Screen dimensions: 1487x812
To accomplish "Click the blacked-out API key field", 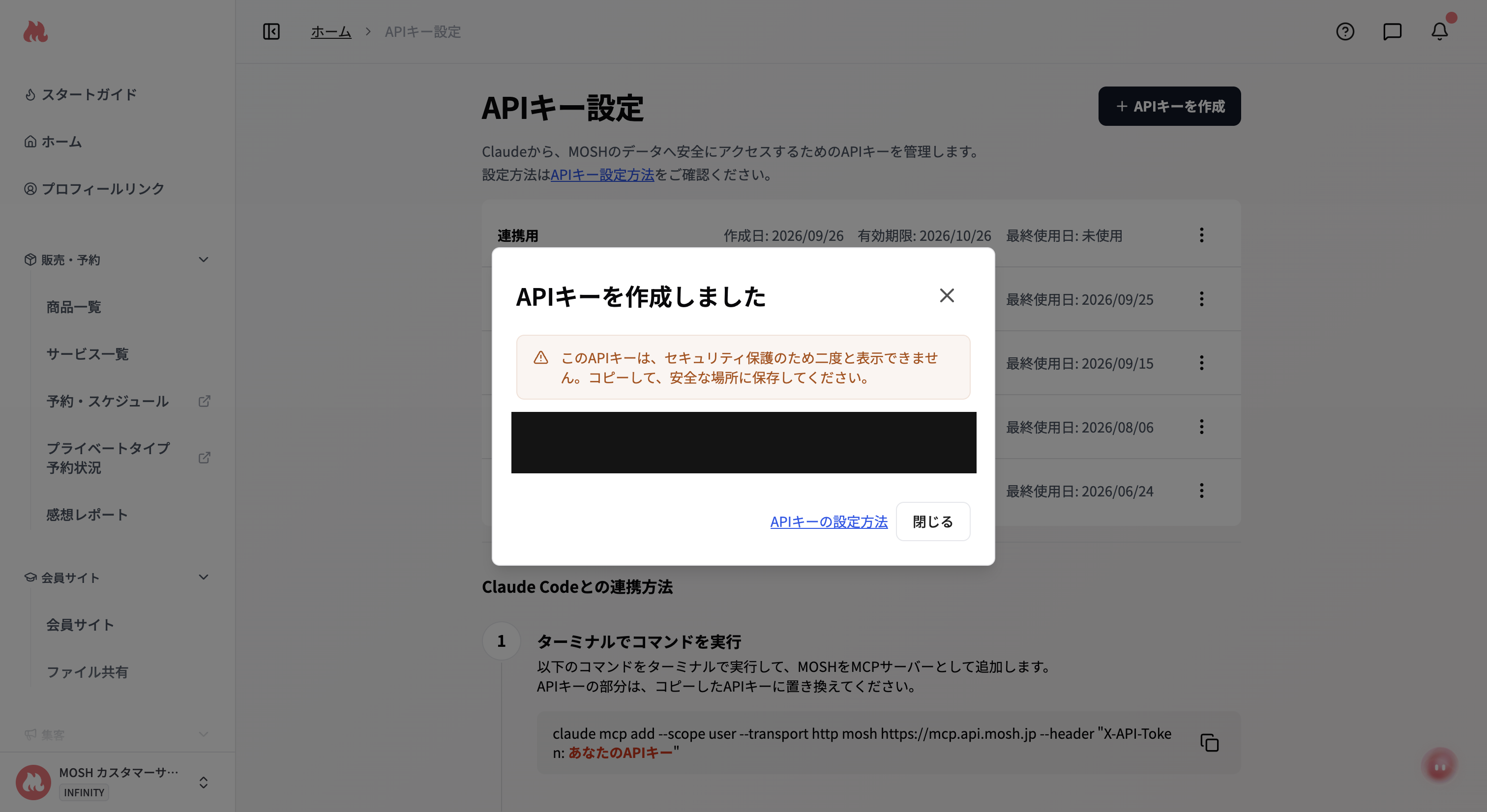I will tap(743, 443).
